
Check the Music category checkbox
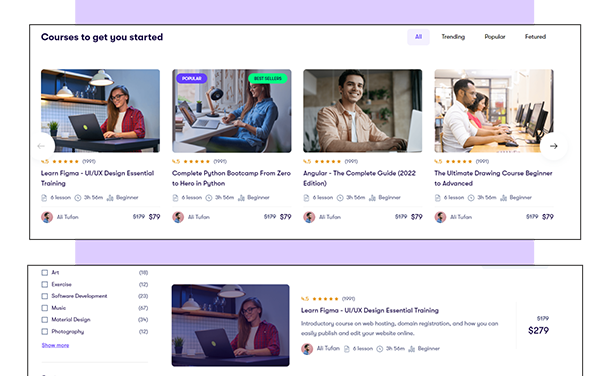click(45, 308)
